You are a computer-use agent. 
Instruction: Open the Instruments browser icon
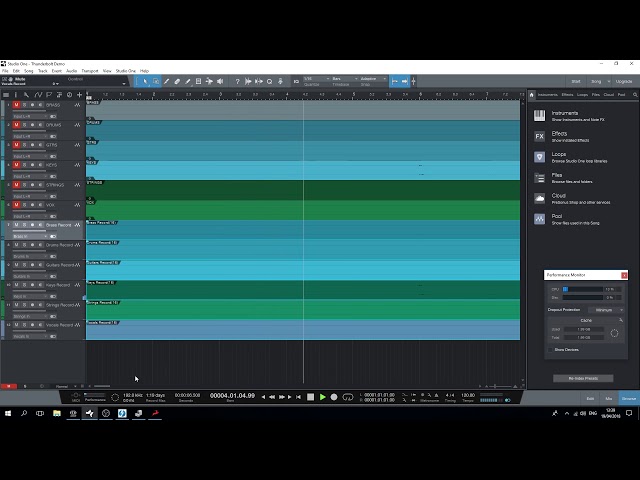[x=540, y=115]
